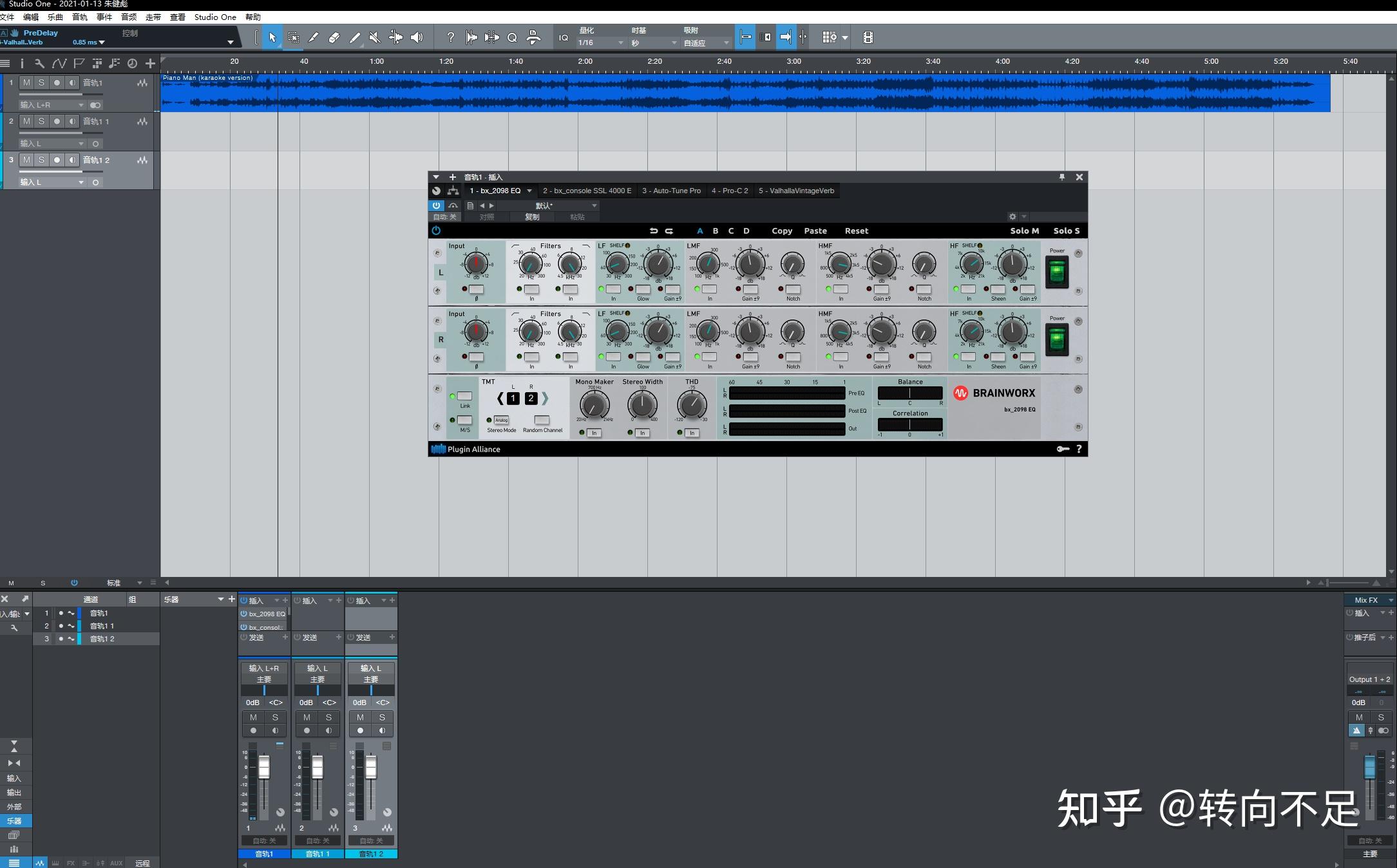
Task: Open the track inspector 'i' icon
Action: (22, 63)
